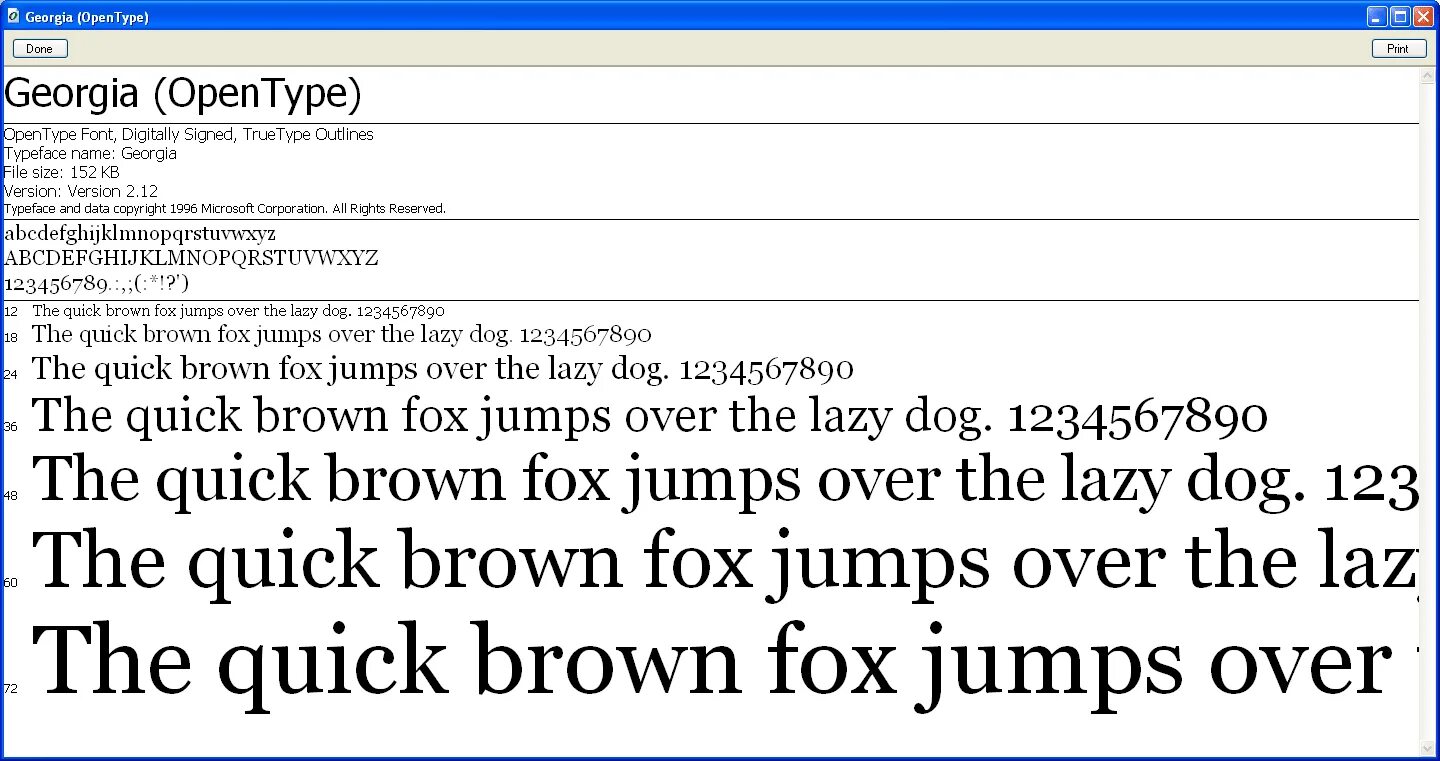Click the digits and punctuation sample line

(97, 283)
